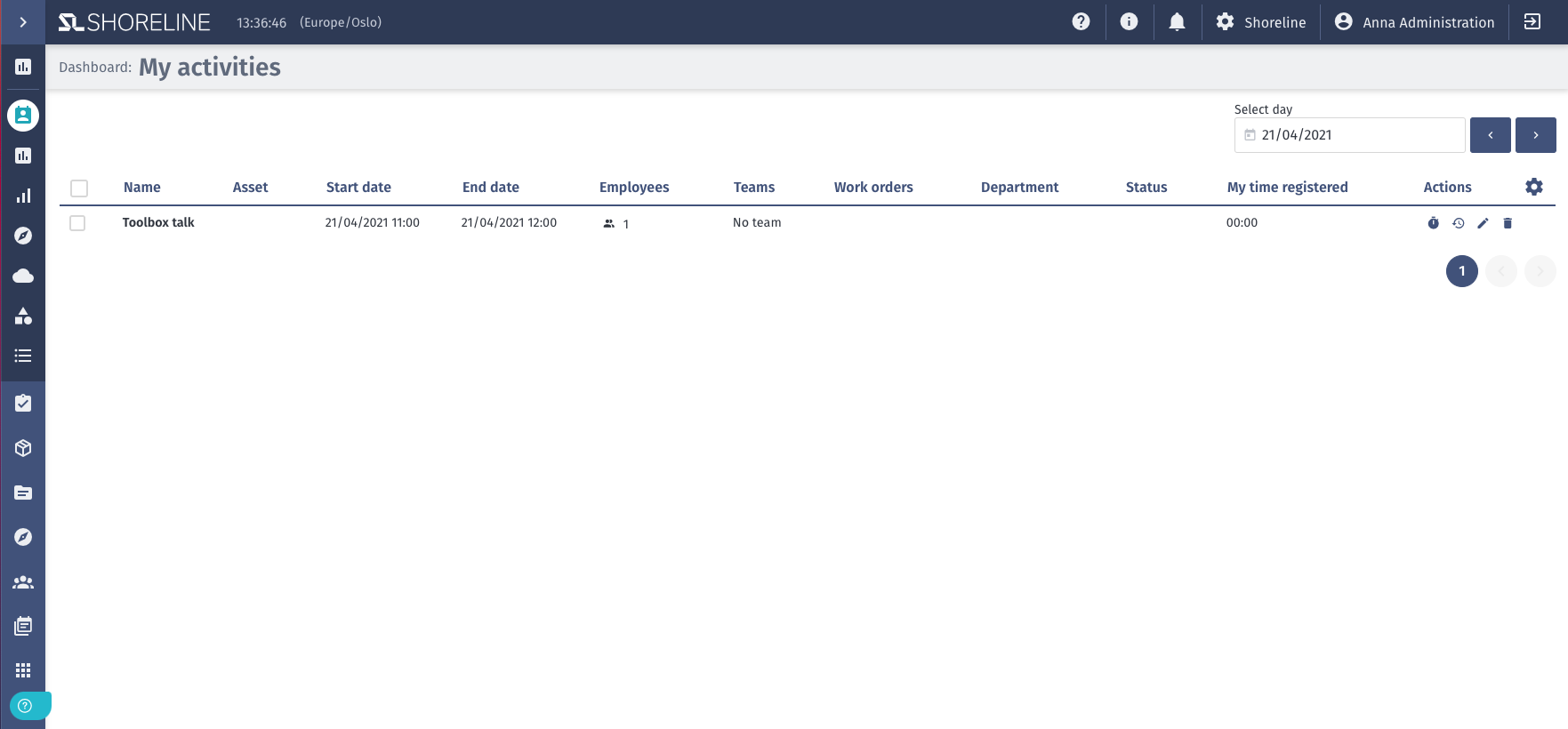Open the information icon in the header
The width and height of the screenshot is (1568, 729).
[1129, 22]
